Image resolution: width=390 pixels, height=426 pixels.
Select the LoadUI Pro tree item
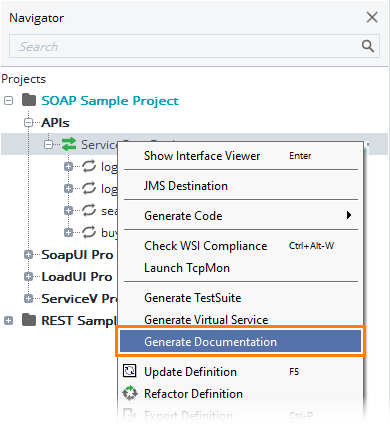(77, 277)
